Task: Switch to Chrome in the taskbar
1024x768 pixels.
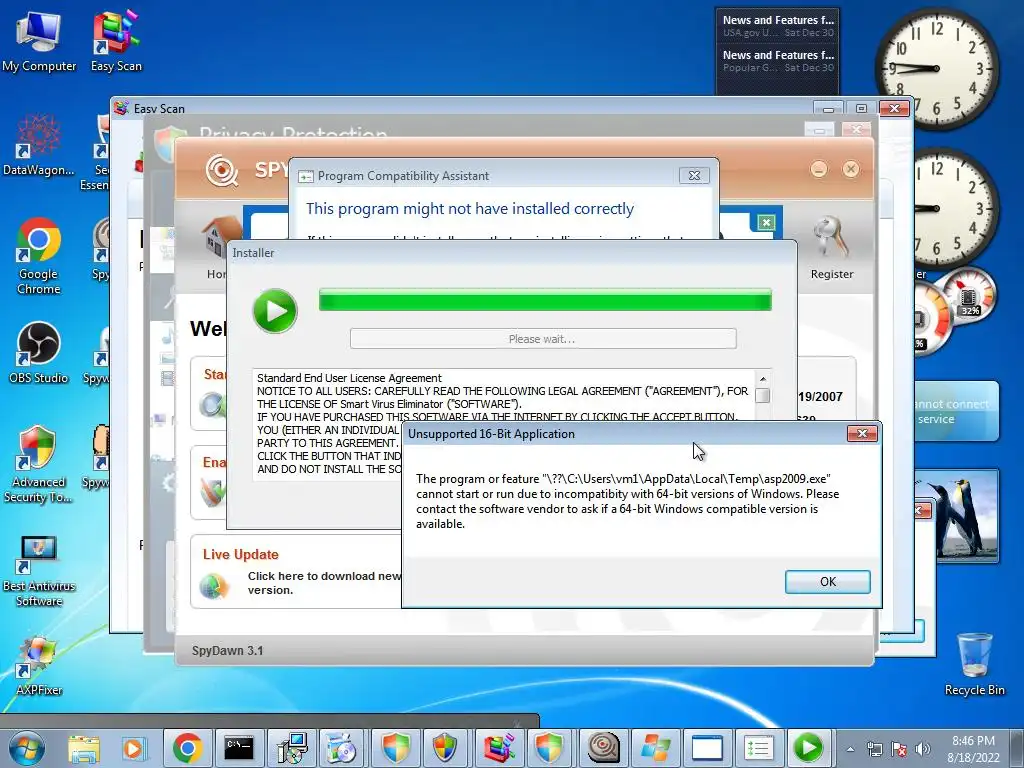Action: [x=187, y=748]
